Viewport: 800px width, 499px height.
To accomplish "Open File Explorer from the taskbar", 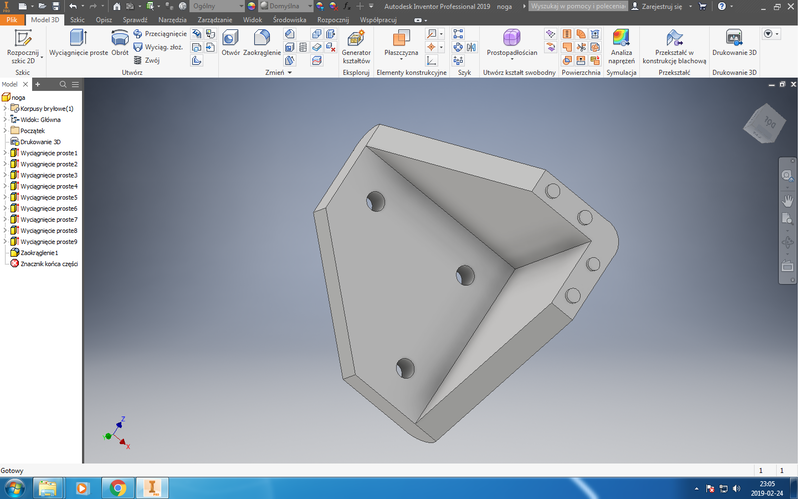I will click(x=48, y=488).
